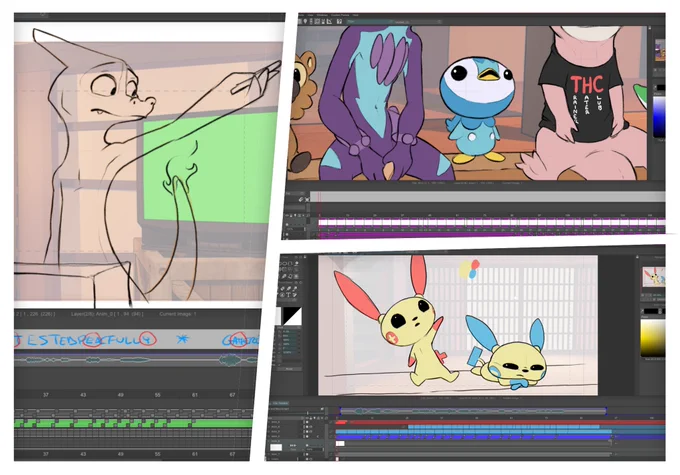680x475 pixels.
Task: Switch to the Timeline tab in the lower-right window
Action: [281, 403]
